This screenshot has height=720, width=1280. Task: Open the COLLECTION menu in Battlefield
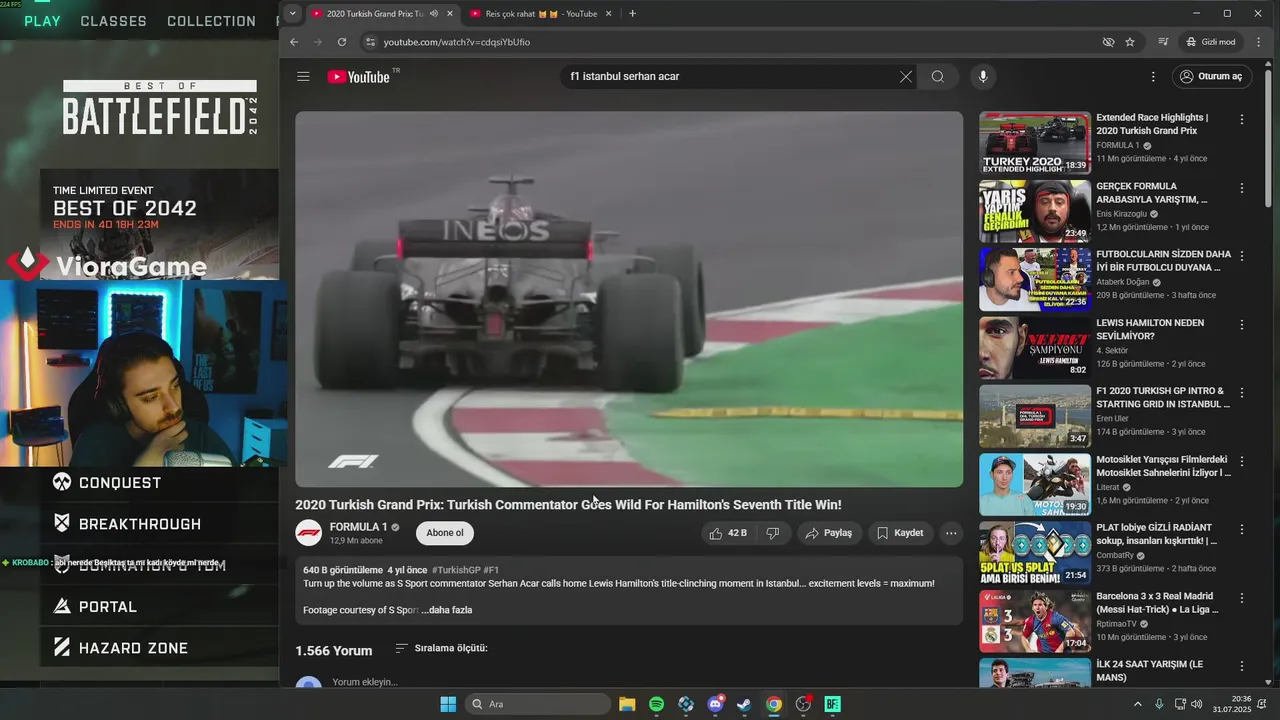point(211,21)
